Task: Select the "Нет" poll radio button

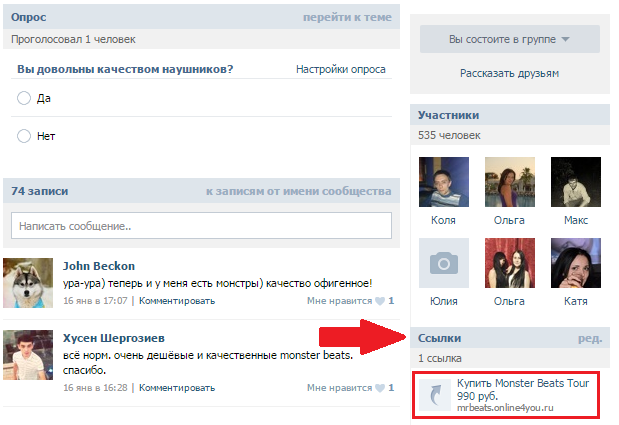Action: 24,136
